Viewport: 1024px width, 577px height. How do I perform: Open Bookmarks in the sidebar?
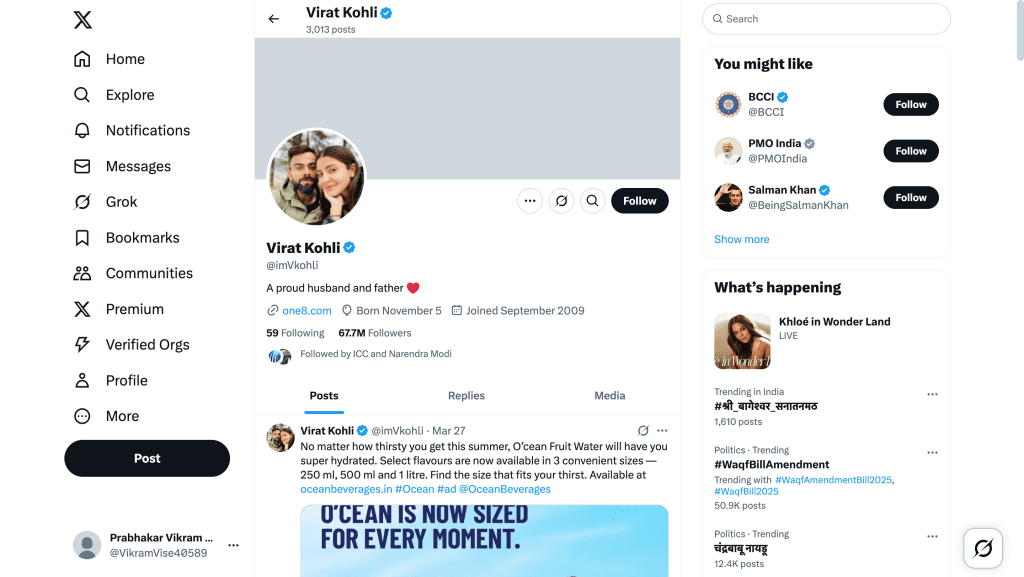pos(142,238)
